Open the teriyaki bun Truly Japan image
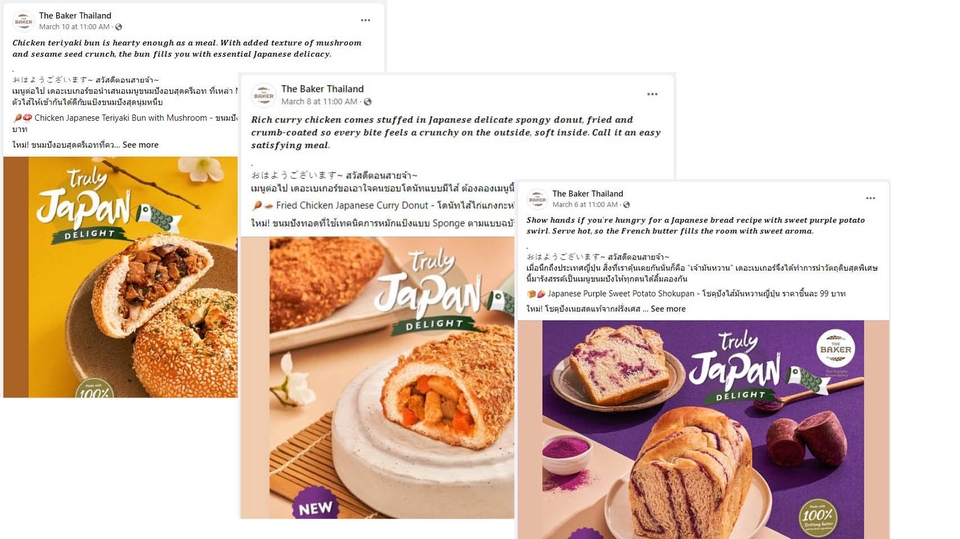Screen dimensions: 960x539 pyautogui.click(x=121, y=277)
